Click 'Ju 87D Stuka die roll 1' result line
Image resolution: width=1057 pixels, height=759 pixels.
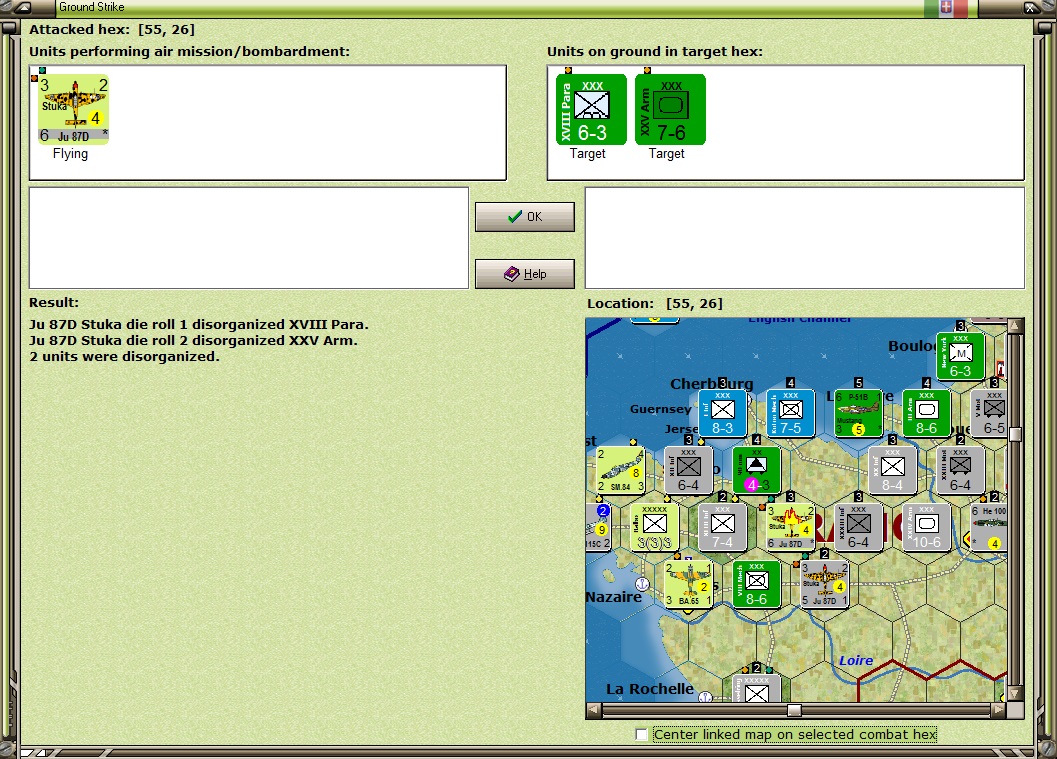point(199,324)
